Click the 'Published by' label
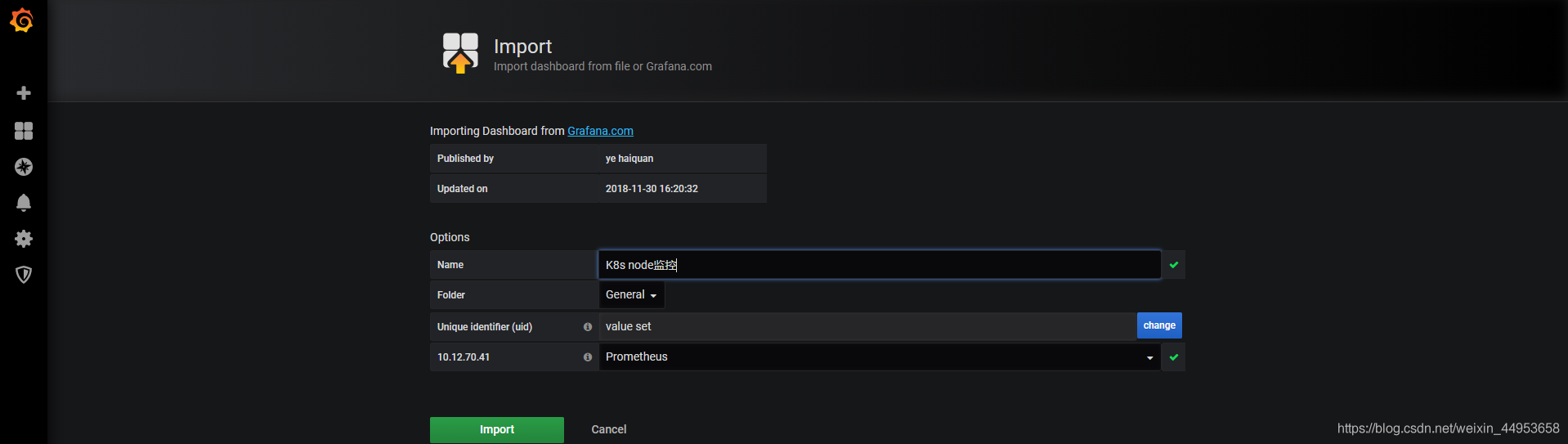This screenshot has height=444, width=1568. (465, 159)
